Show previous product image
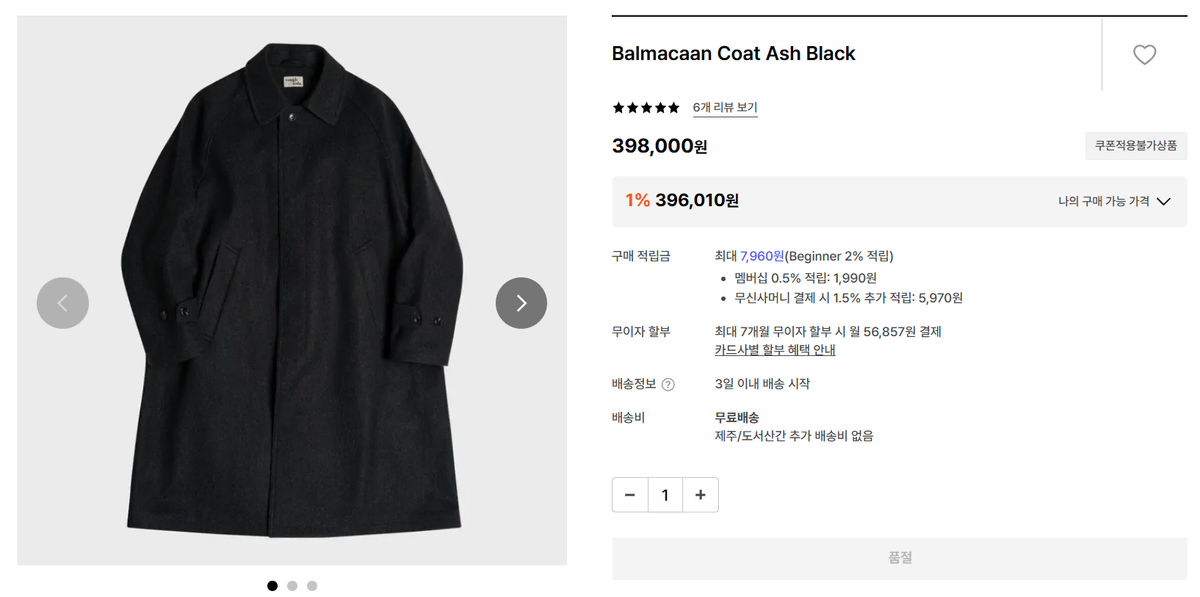Viewport: 1200px width, 597px height. 63,303
